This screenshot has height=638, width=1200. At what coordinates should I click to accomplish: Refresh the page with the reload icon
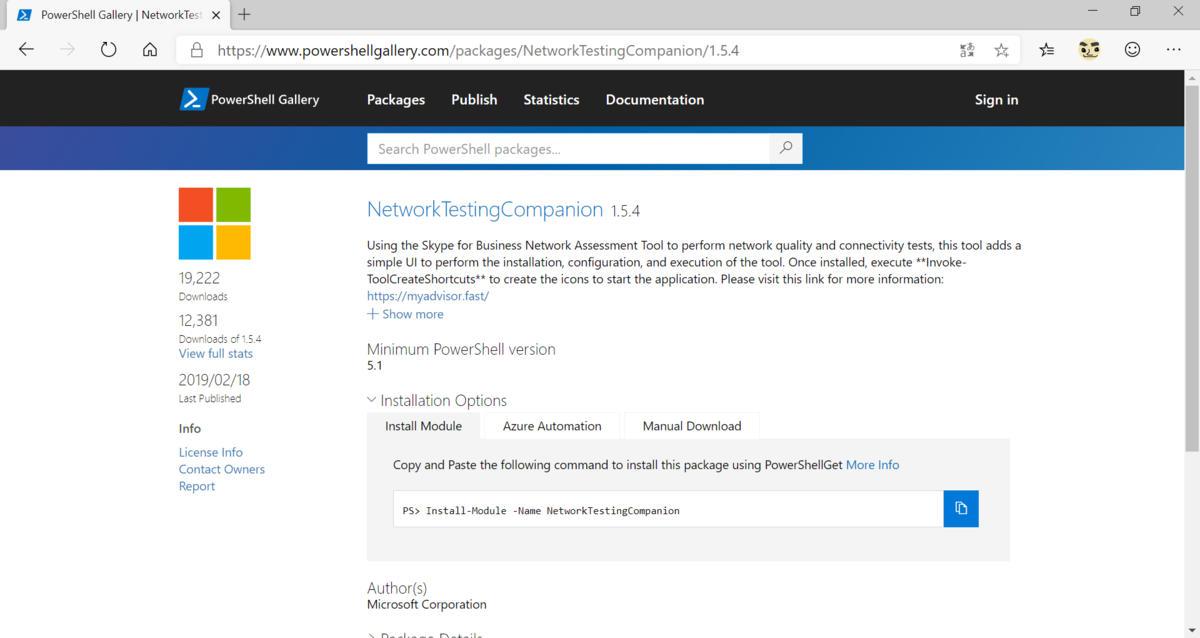pyautogui.click(x=108, y=50)
